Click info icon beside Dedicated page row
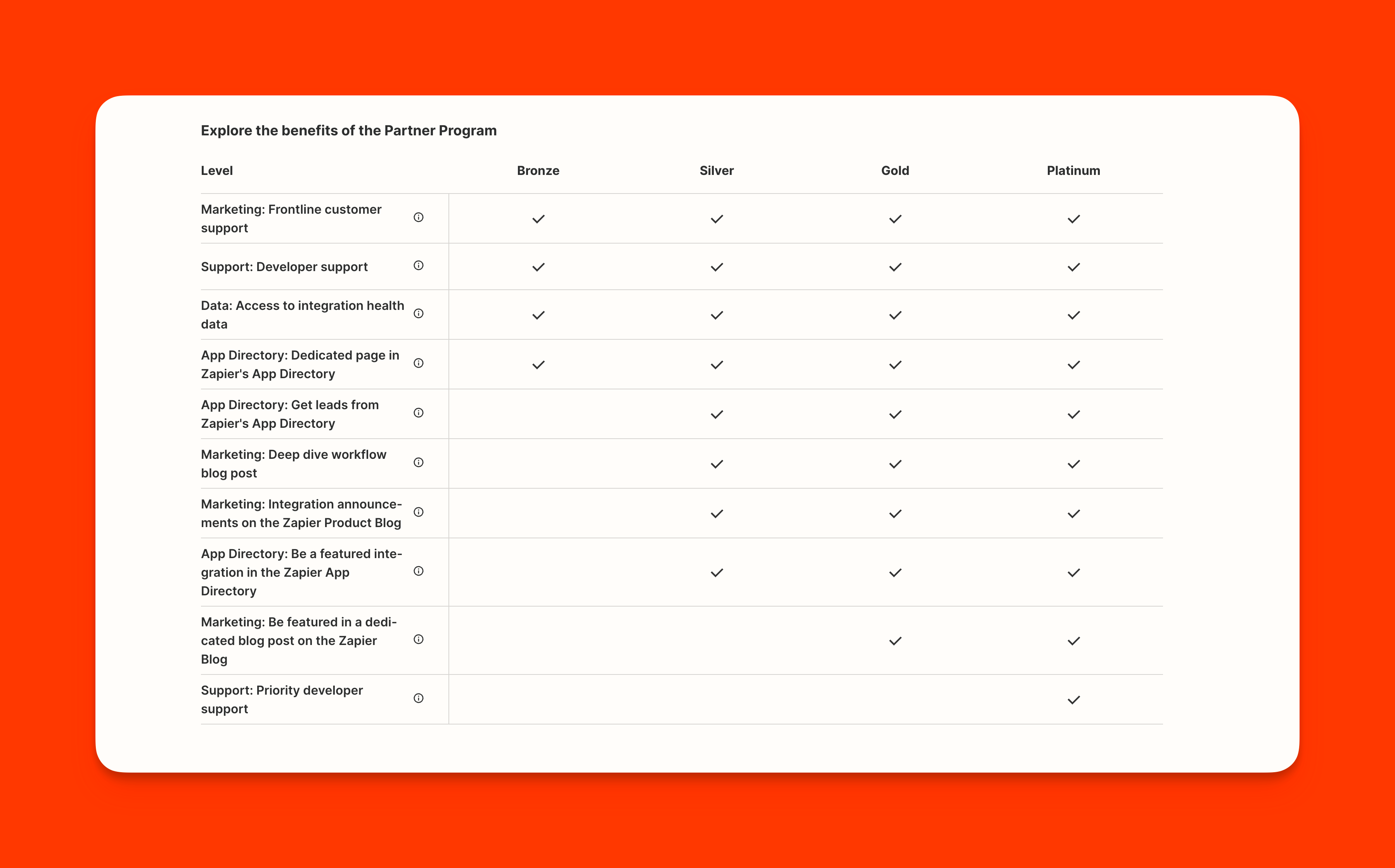Screen dimensions: 1395x868 419,363
